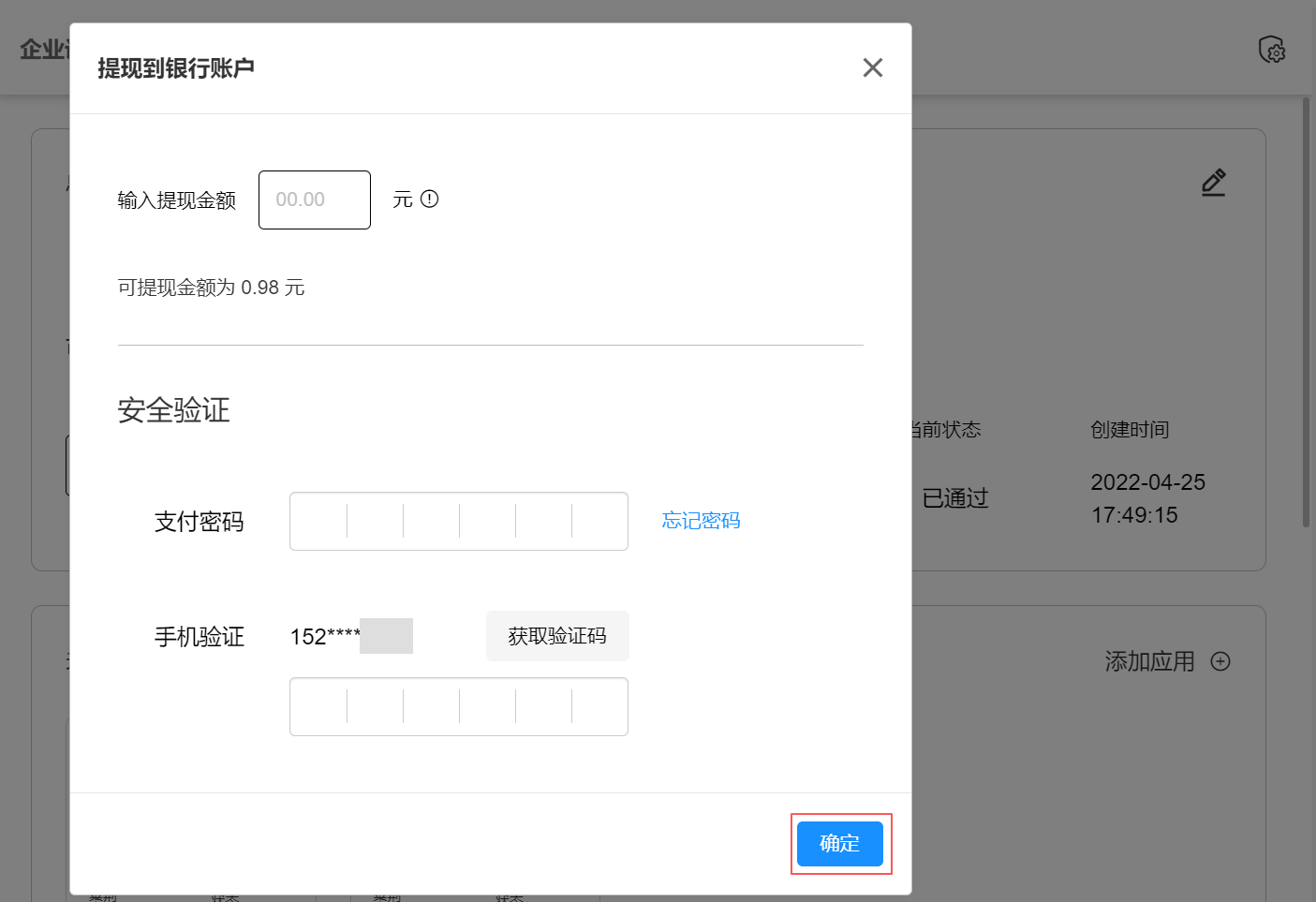Click the last 支付密码 password digit box
Screen dimensions: 1316x902
[x=599, y=521]
